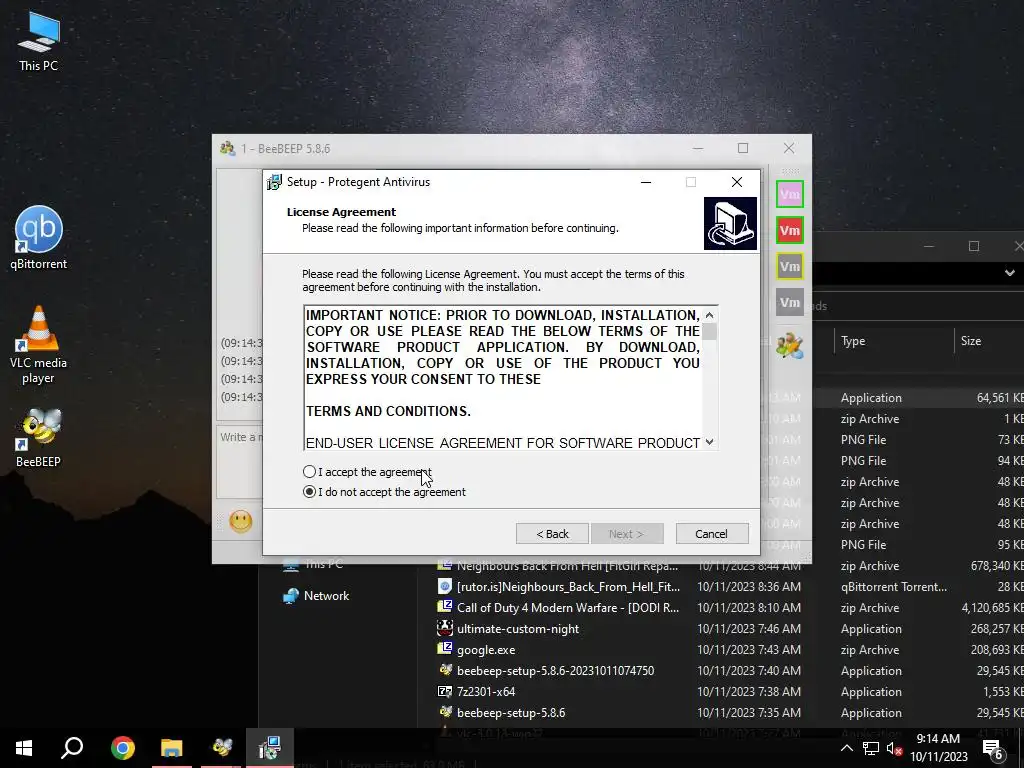This screenshot has height=768, width=1024.
Task: Select 'I do not accept the agreement' option
Action: tap(310, 492)
